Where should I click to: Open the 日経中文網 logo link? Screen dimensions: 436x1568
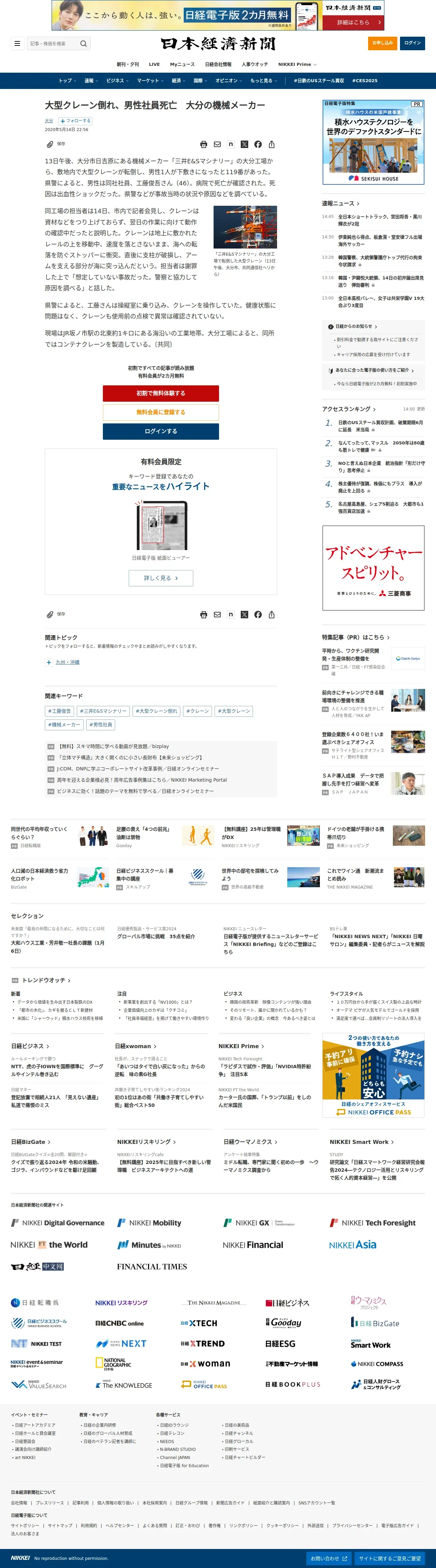coord(37,1267)
